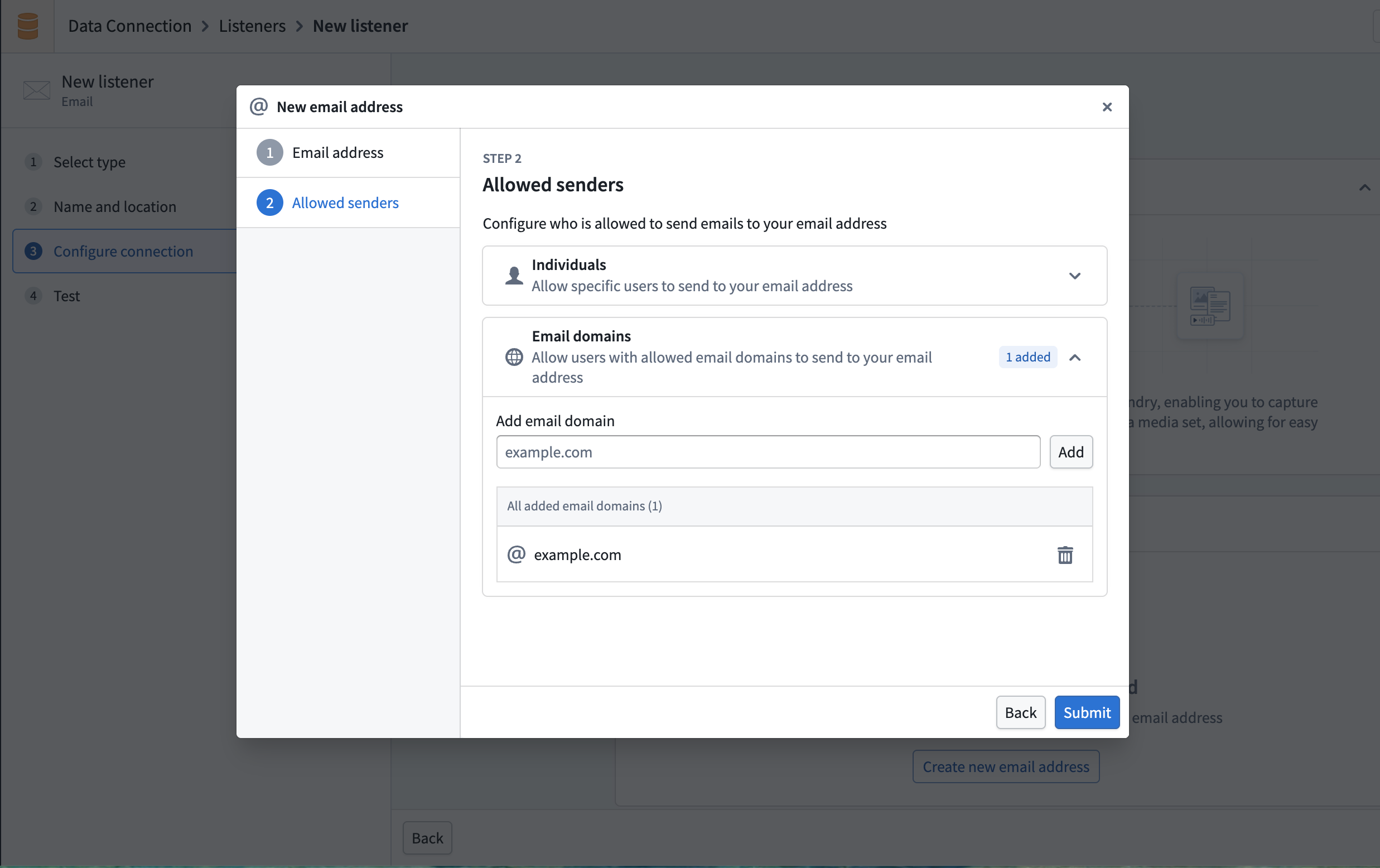This screenshot has height=868, width=1380.
Task: Click the example.com domain input field
Action: (x=768, y=452)
